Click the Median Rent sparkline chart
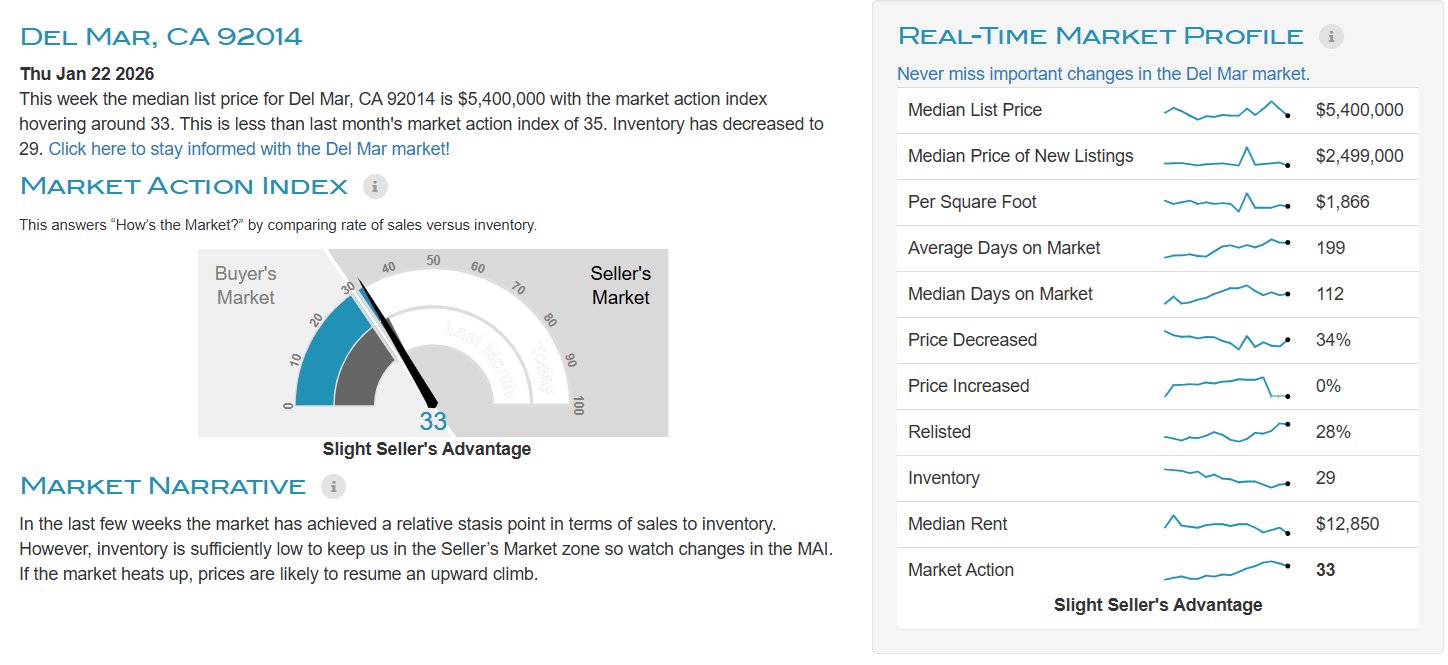This screenshot has height=665, width=1448. tap(1226, 524)
